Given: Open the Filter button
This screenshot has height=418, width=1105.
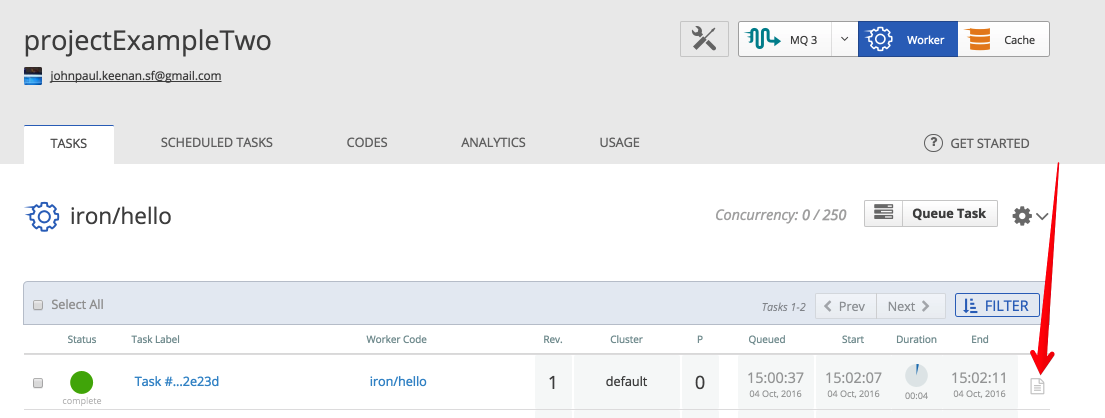Looking at the screenshot, I should click(x=997, y=306).
